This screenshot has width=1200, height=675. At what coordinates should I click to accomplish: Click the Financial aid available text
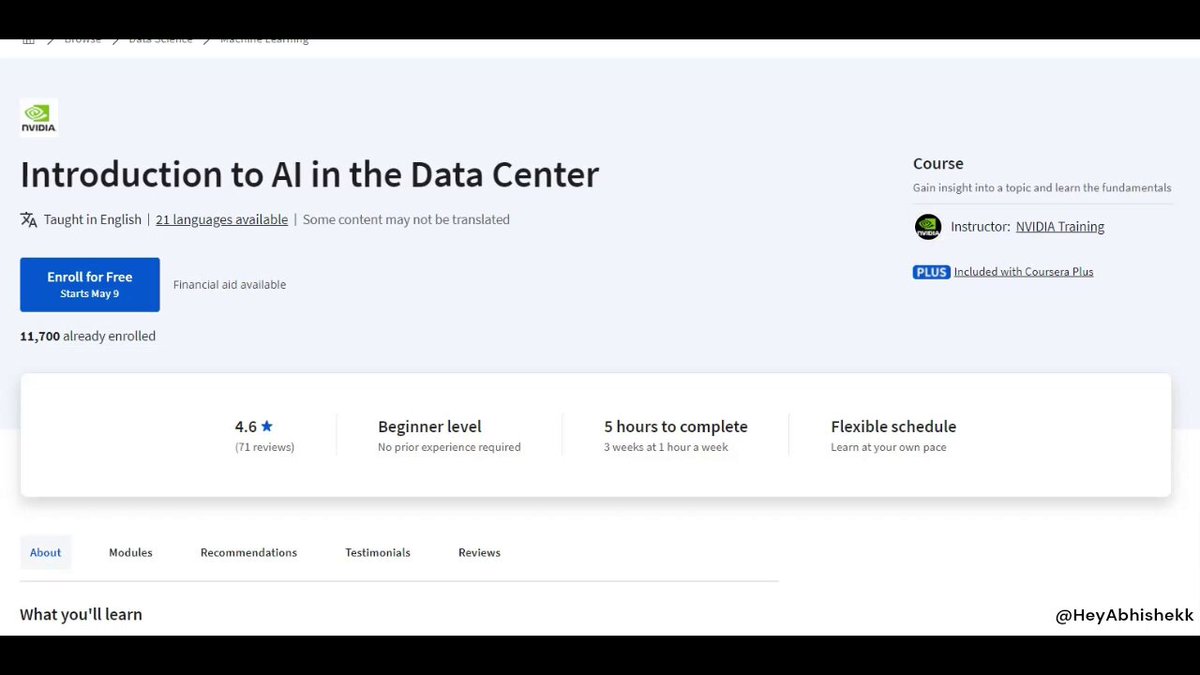tap(229, 285)
